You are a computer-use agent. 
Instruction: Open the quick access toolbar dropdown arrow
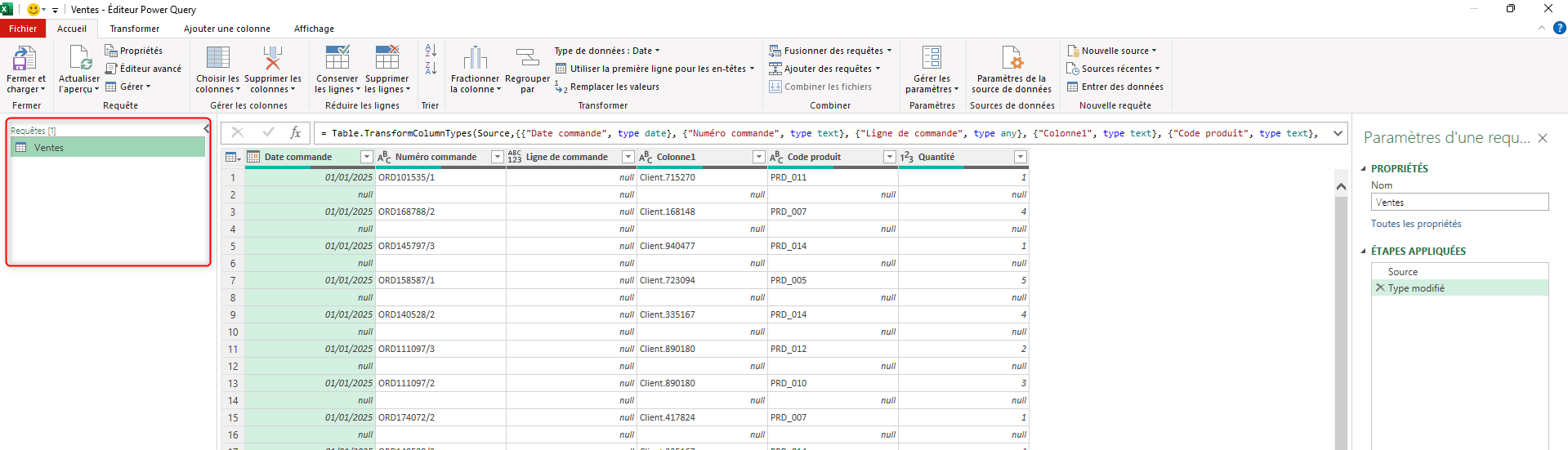point(55,10)
